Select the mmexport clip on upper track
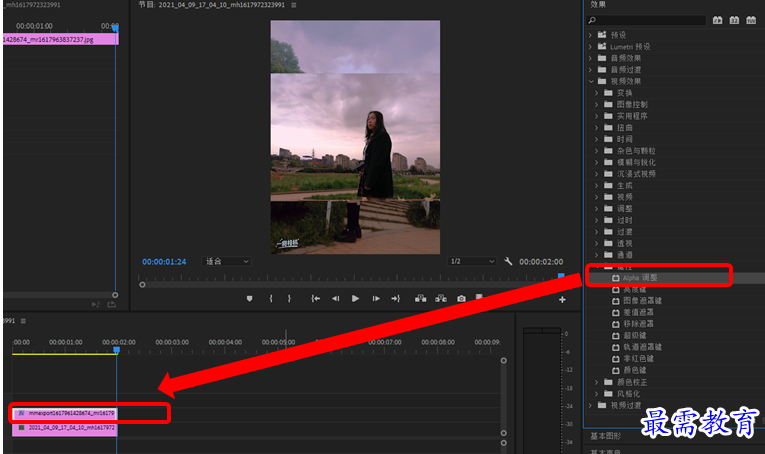 tap(64, 413)
